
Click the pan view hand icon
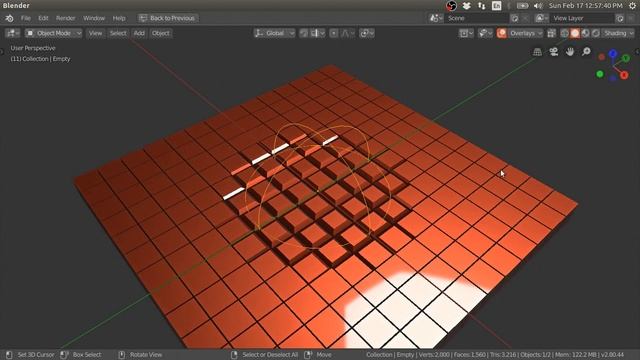pyautogui.click(x=570, y=52)
